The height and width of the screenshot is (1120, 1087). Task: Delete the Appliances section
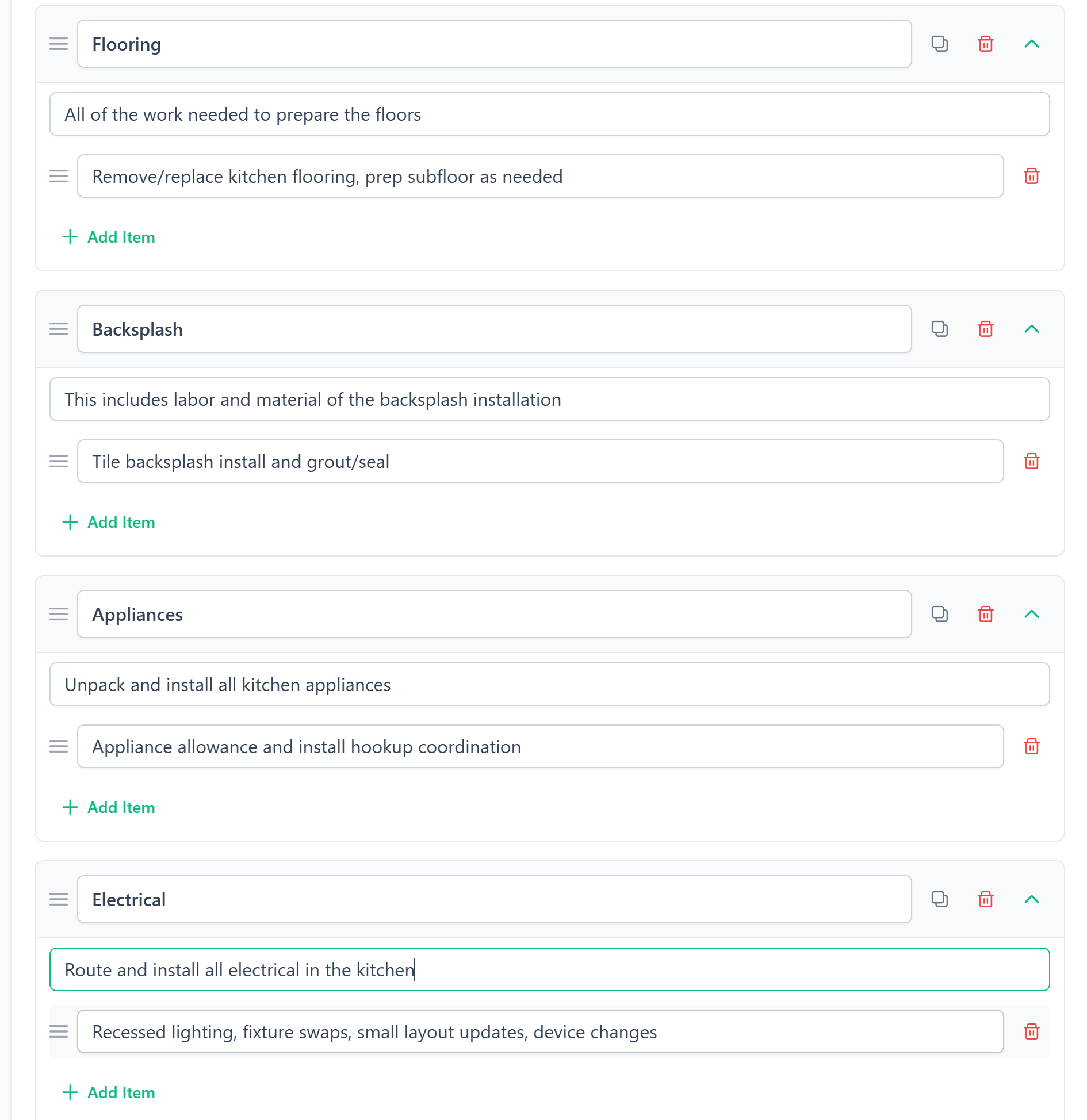pos(985,614)
